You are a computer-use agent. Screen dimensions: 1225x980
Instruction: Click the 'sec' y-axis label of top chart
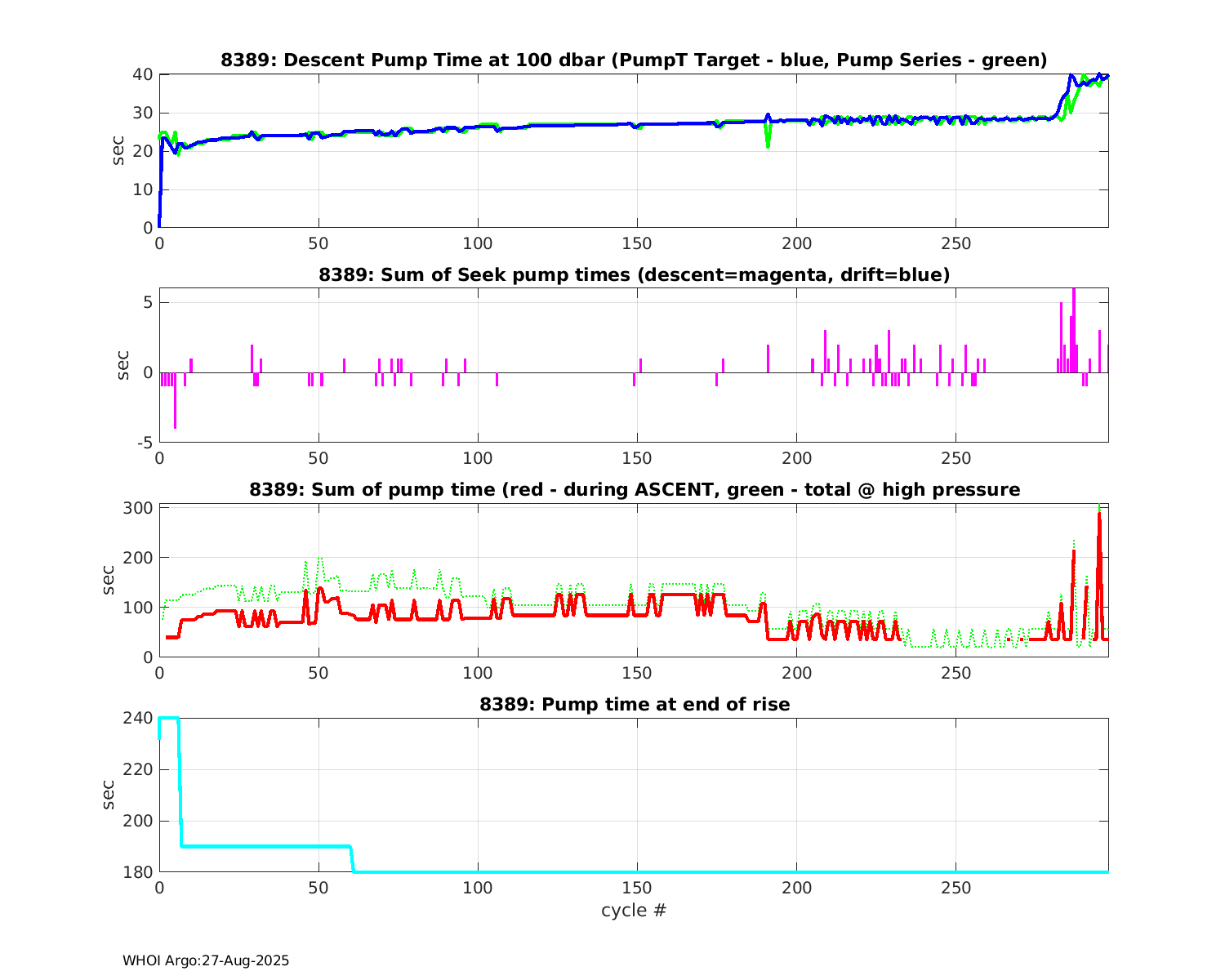pyautogui.click(x=119, y=151)
